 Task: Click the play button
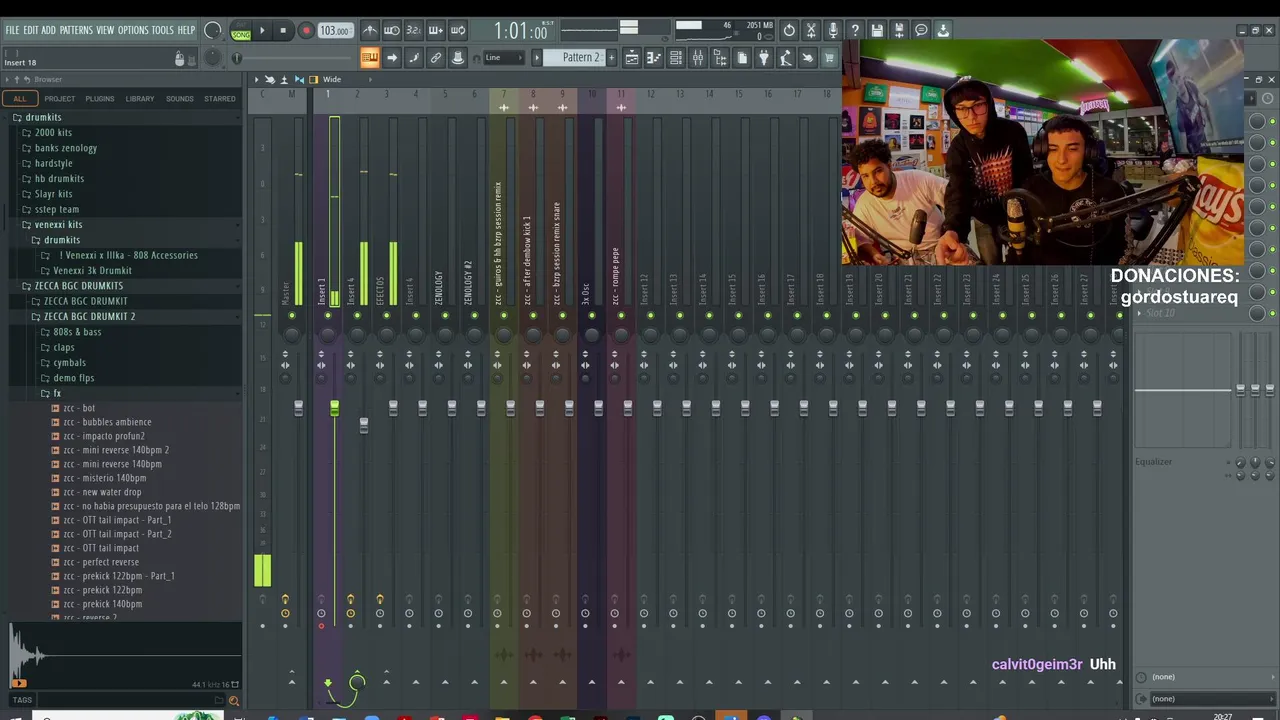[x=262, y=31]
